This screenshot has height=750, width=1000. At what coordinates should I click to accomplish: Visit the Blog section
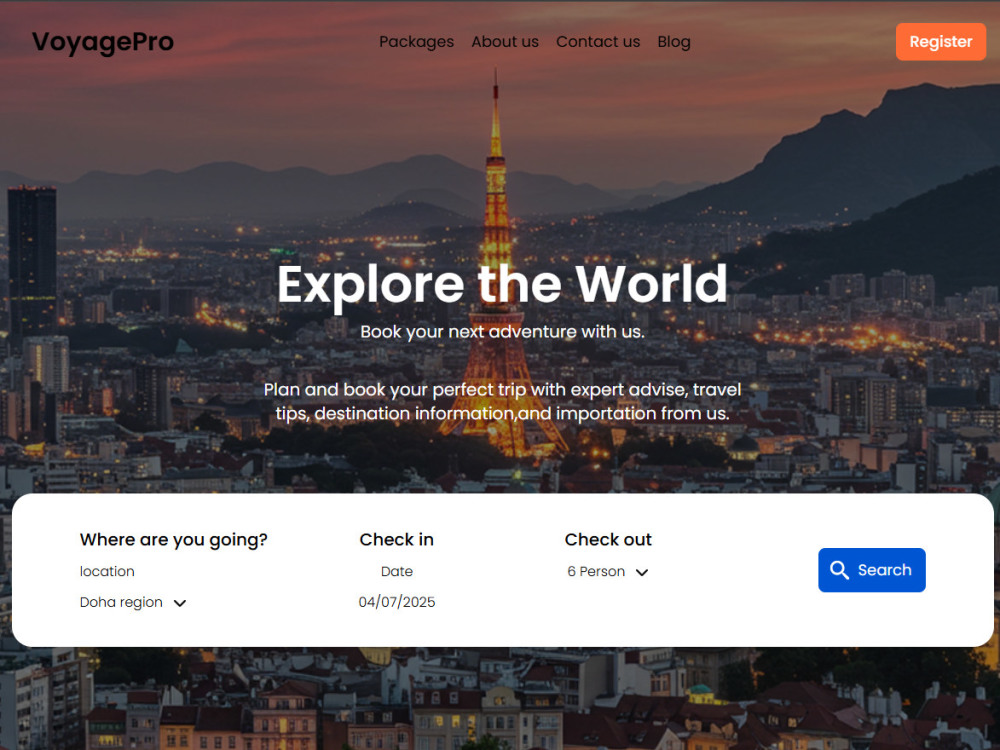[674, 42]
